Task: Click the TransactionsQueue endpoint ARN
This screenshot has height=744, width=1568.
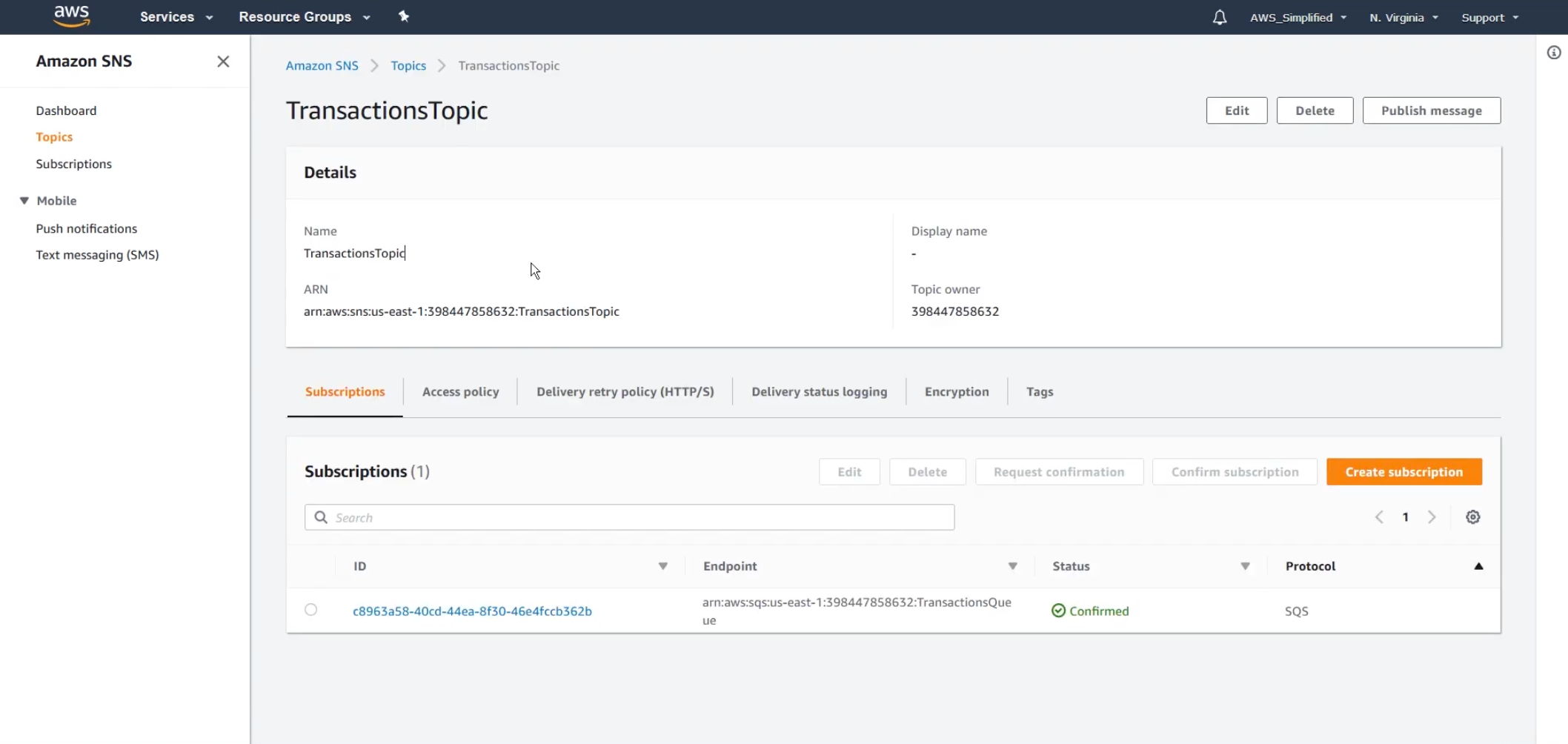Action: pyautogui.click(x=857, y=611)
